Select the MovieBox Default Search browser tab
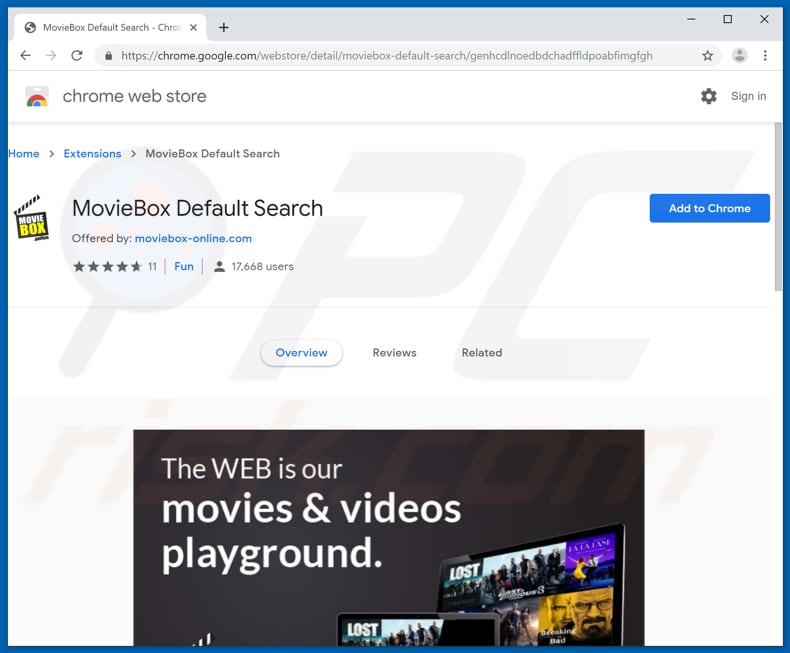Screen dimensions: 790x653 108,28
